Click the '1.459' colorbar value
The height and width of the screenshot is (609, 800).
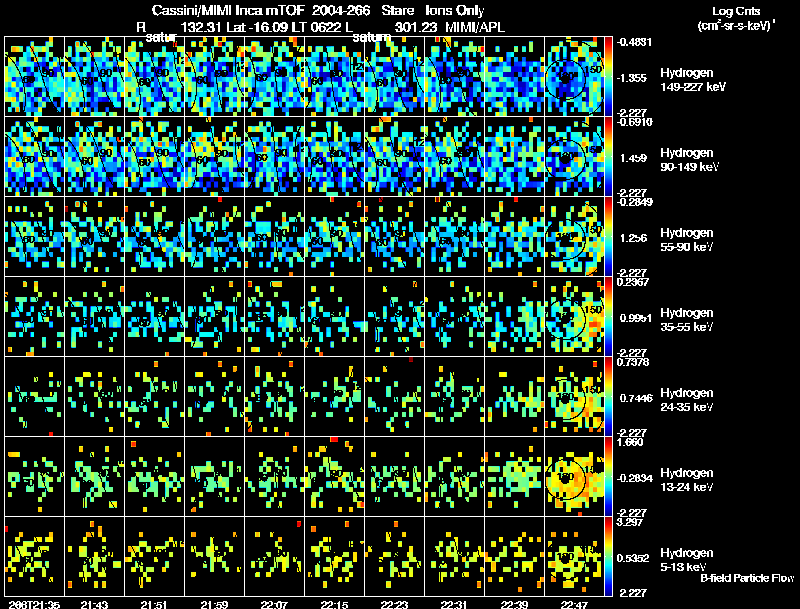click(x=633, y=158)
